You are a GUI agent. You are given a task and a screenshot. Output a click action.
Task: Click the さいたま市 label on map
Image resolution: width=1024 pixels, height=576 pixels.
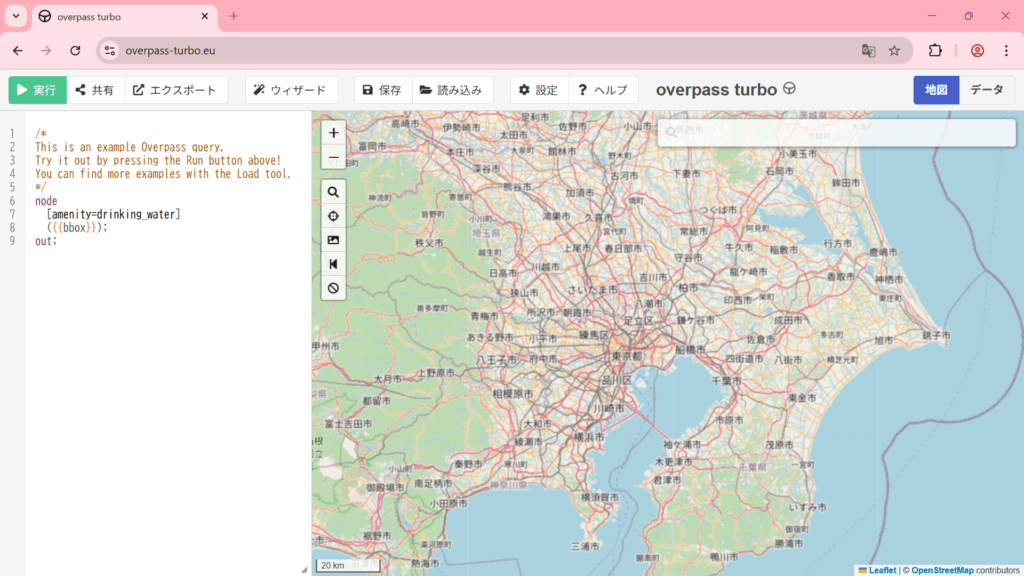pyautogui.click(x=592, y=289)
